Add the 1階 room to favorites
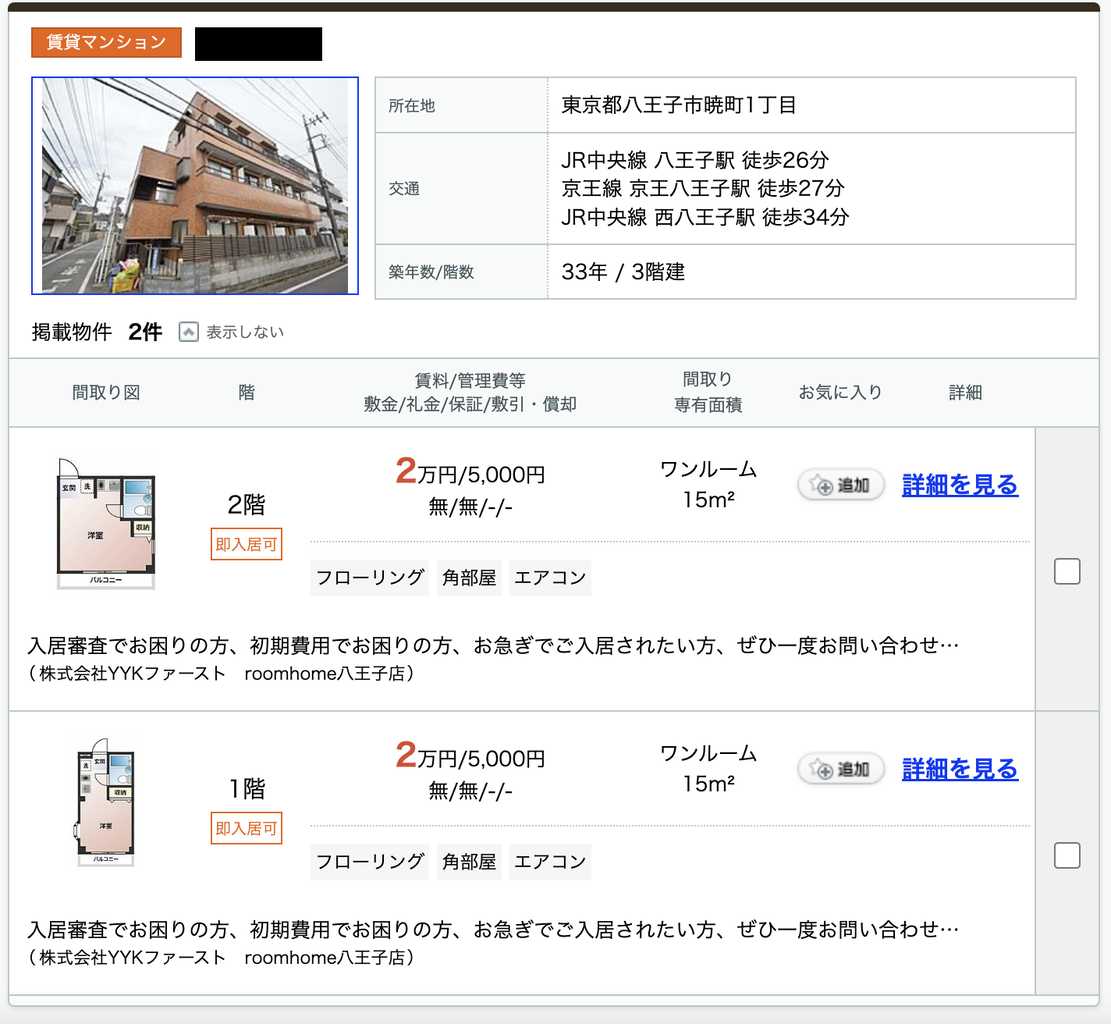This screenshot has width=1111, height=1024. pyautogui.click(x=841, y=769)
